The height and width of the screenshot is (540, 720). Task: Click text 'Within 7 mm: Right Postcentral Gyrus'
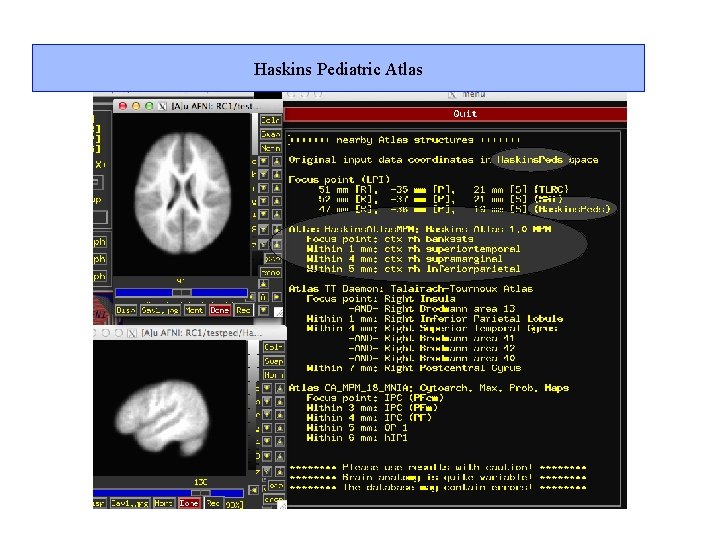click(x=414, y=368)
